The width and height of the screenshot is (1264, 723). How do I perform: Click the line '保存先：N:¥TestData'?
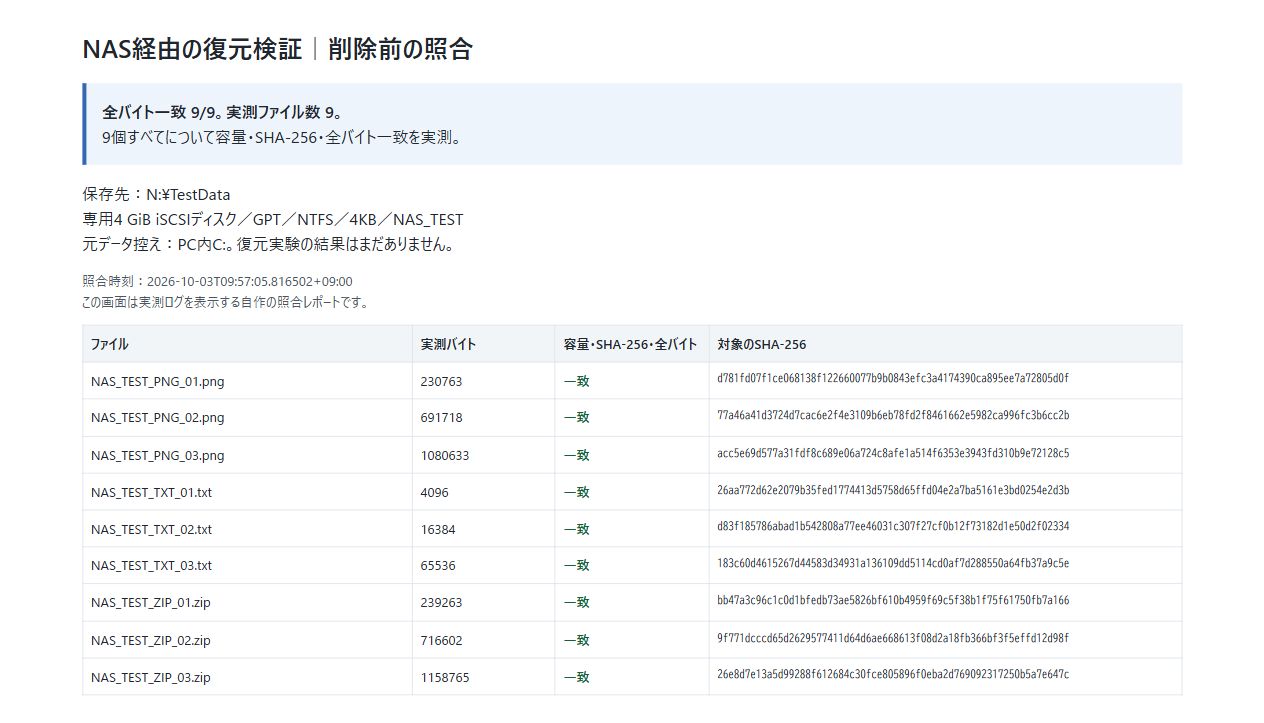pos(156,195)
